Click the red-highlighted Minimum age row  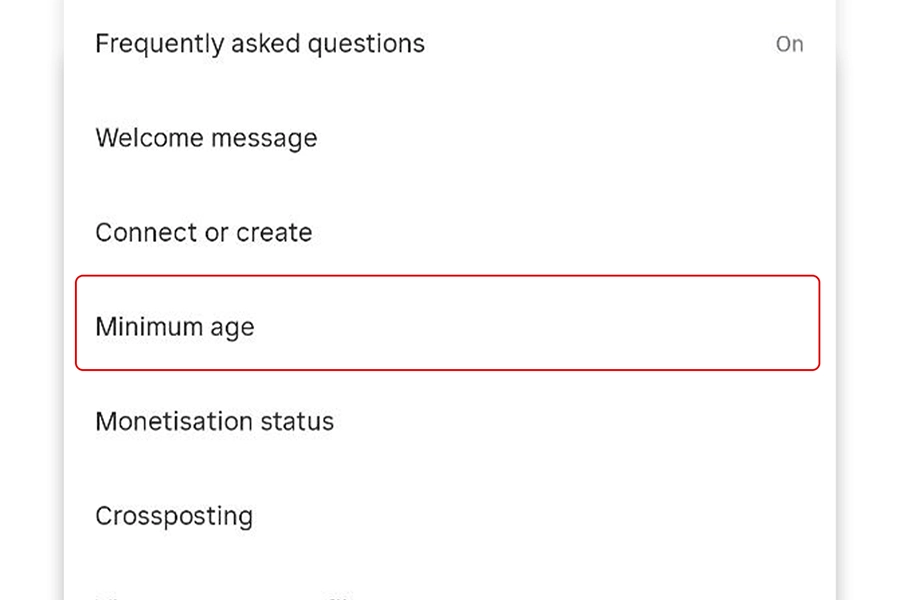click(x=447, y=323)
